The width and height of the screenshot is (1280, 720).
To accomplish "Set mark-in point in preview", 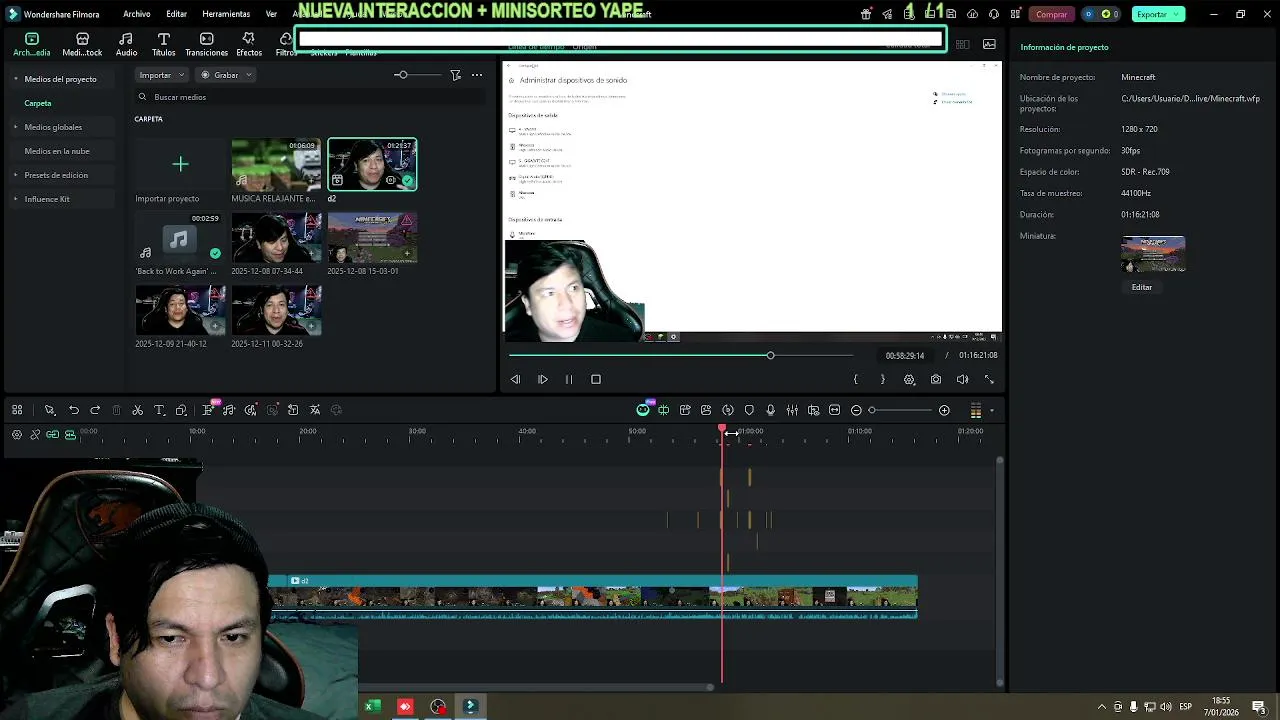I will [x=855, y=380].
